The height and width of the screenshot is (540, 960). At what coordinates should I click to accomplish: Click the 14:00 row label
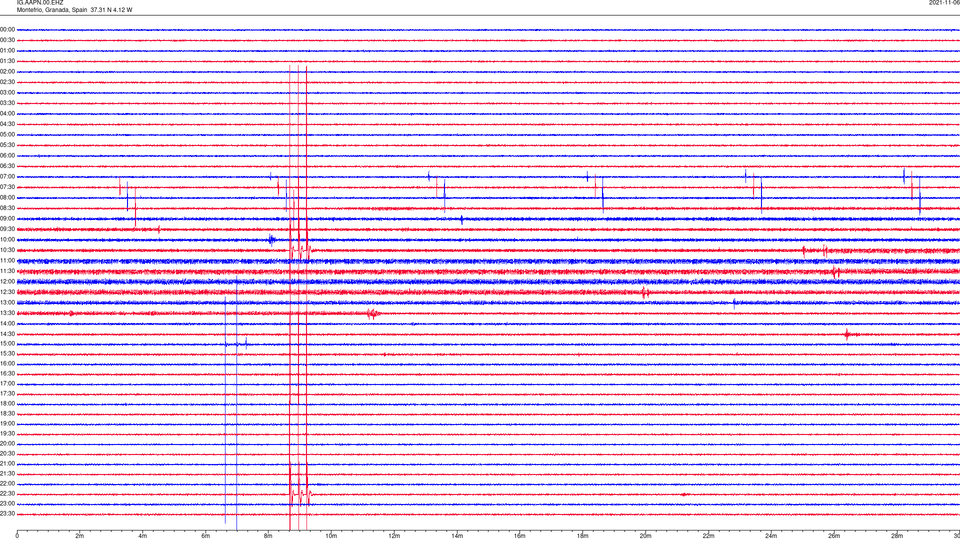tap(7, 324)
